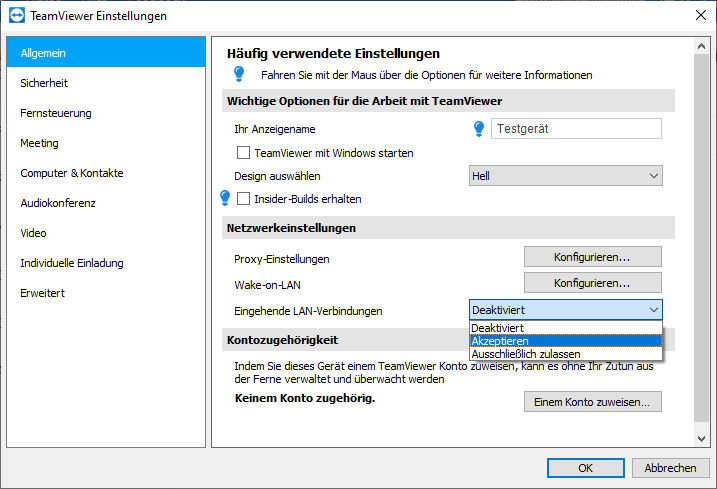Choose Deaktiviert from the open list
The width and height of the screenshot is (717, 489).
[566, 328]
